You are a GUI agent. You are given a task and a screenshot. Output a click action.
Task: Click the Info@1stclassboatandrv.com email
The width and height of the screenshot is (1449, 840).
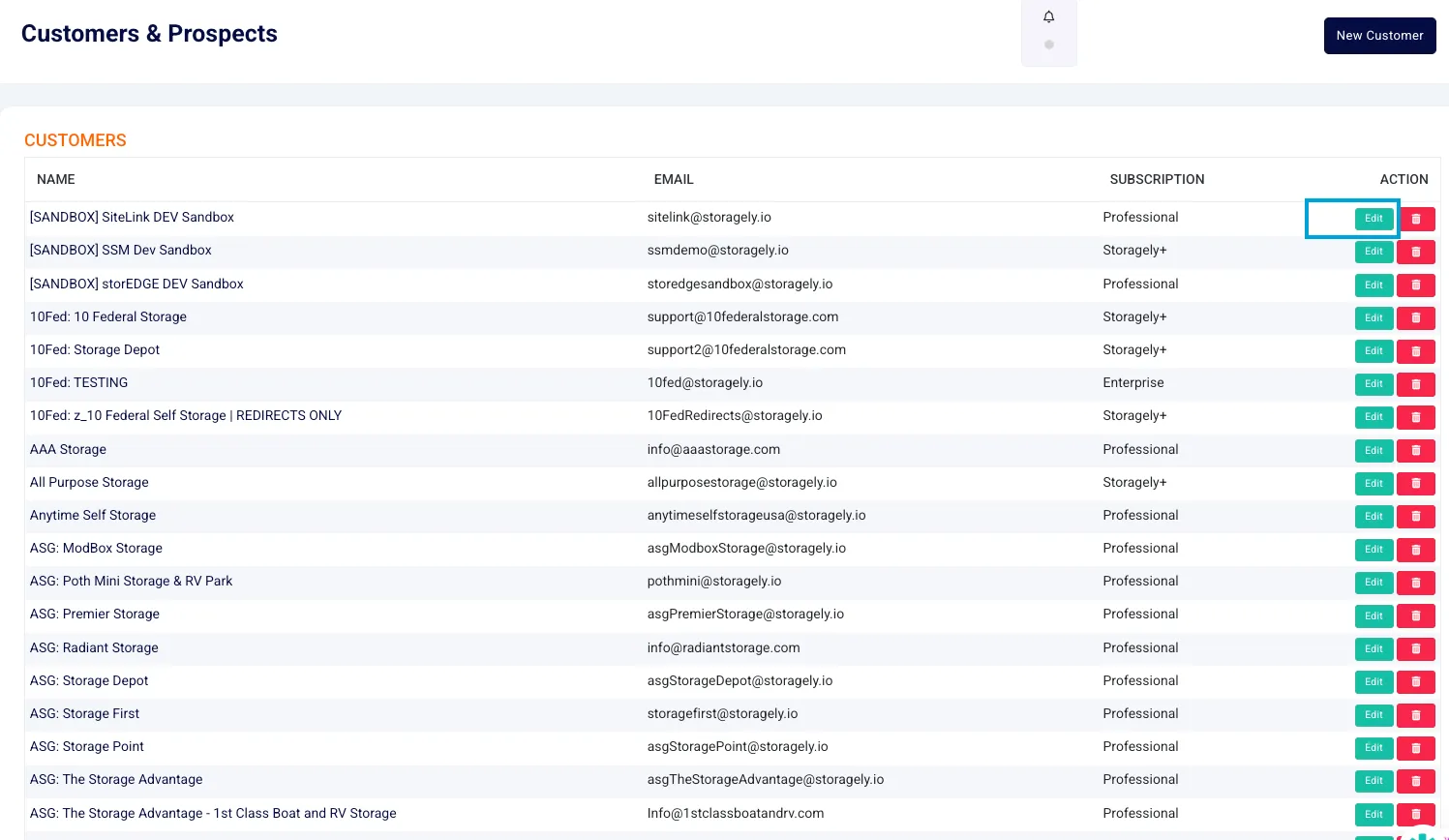pos(736,814)
